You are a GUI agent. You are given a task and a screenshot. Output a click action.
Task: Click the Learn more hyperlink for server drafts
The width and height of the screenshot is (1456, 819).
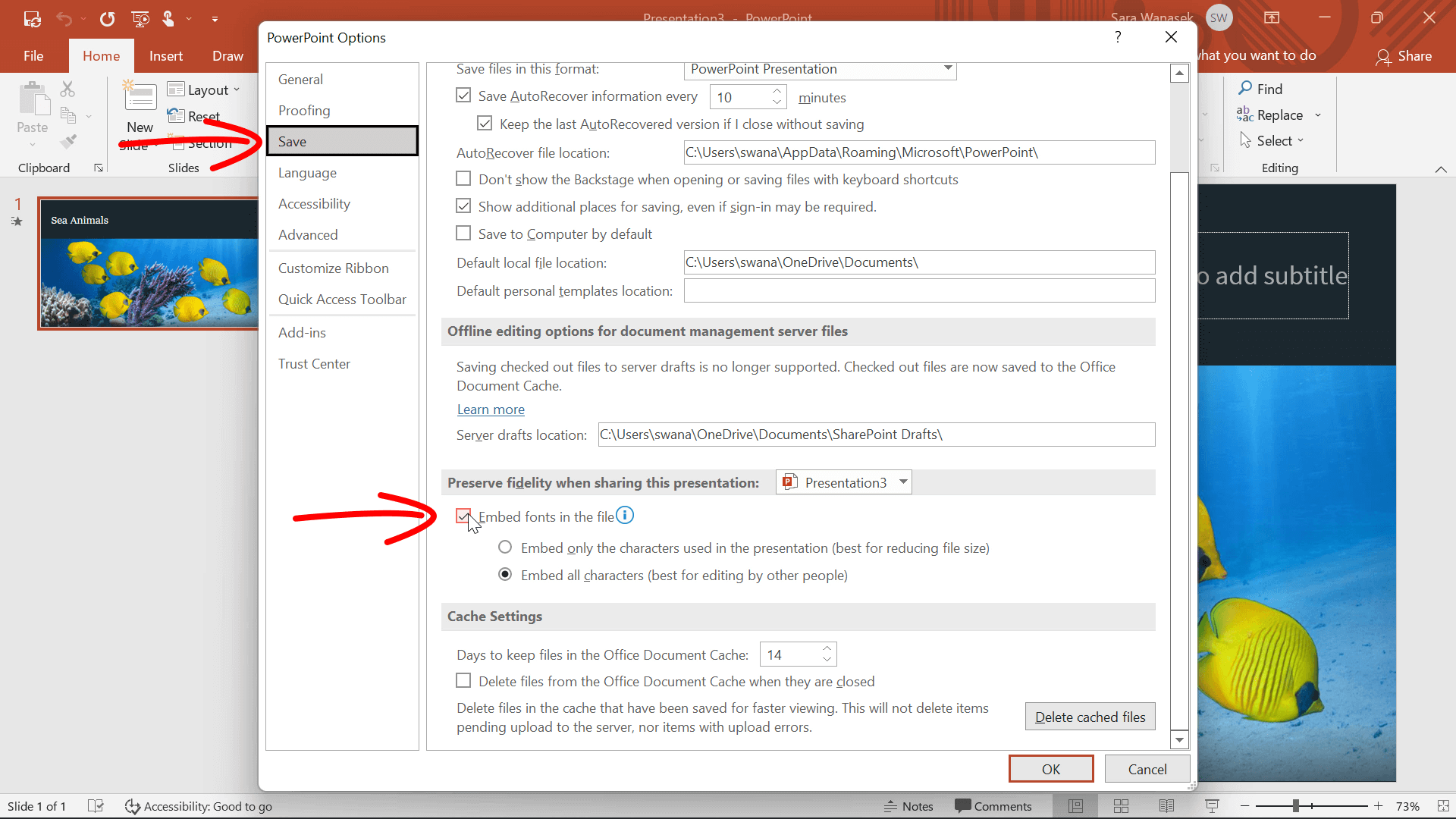tap(490, 408)
